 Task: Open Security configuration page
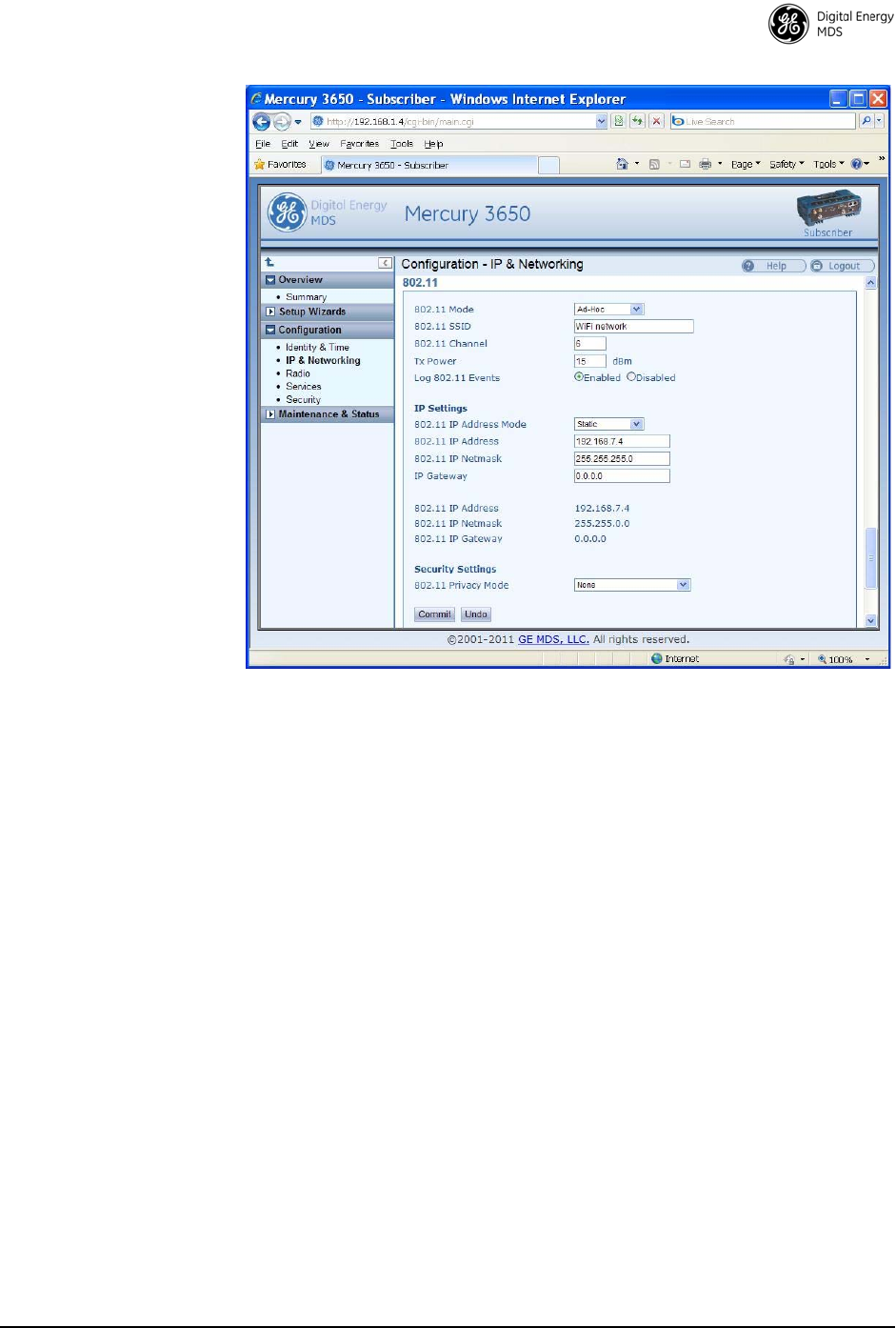[303, 400]
